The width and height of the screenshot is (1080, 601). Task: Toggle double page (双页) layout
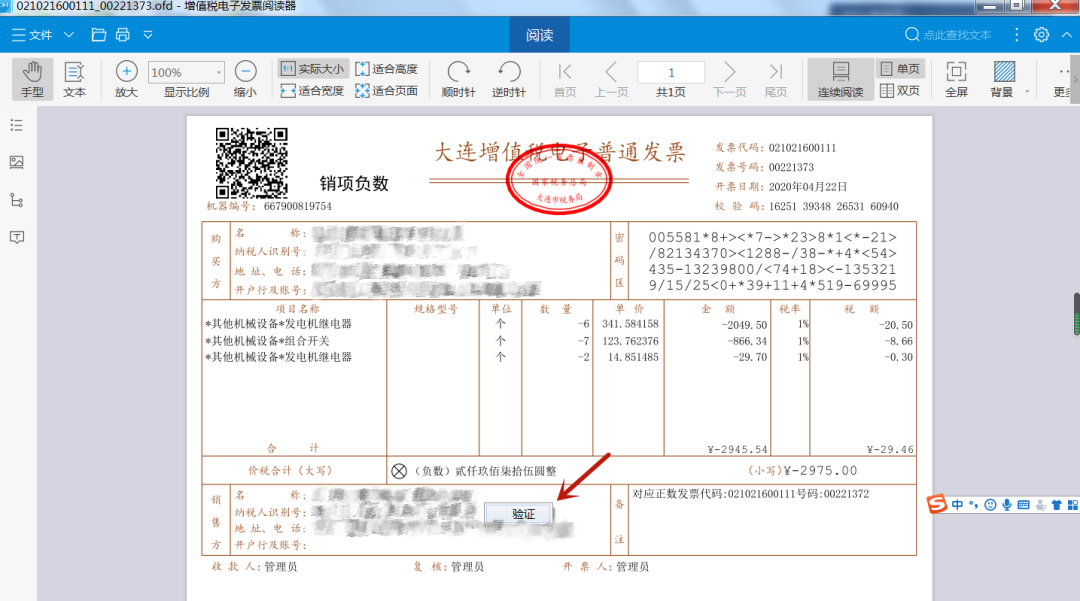(900, 91)
